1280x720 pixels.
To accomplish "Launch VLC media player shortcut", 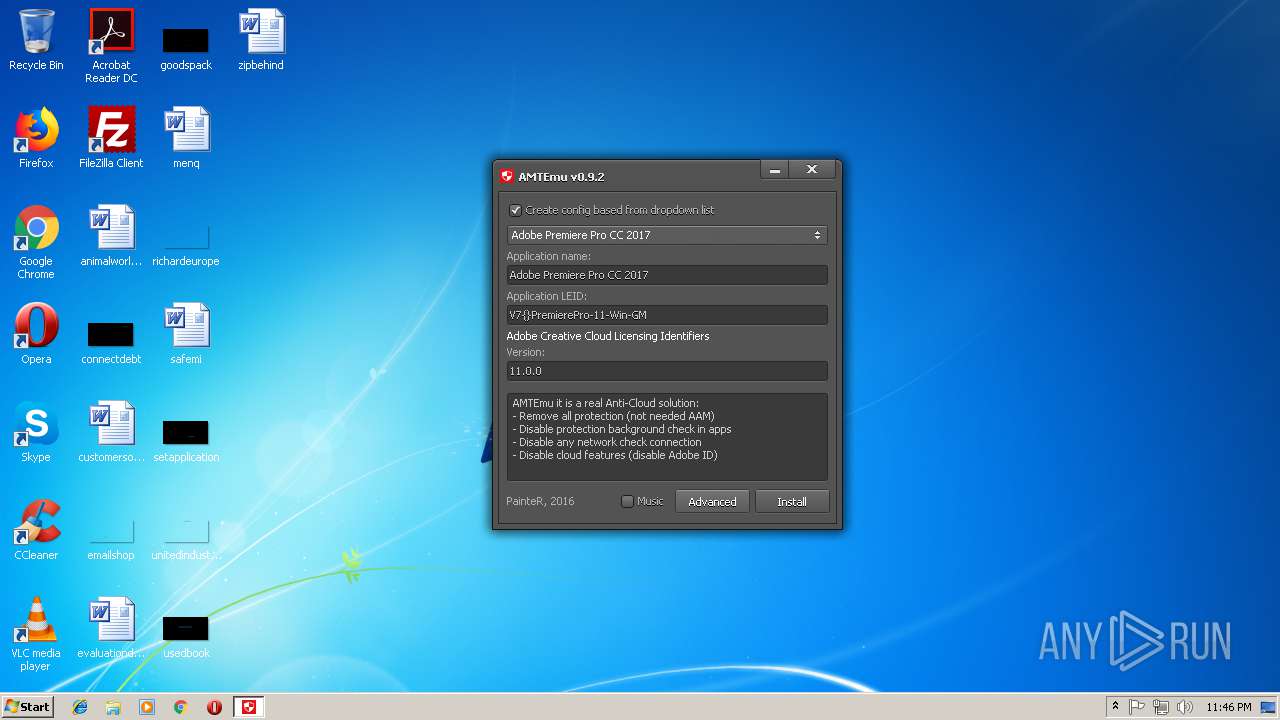I will (x=36, y=634).
